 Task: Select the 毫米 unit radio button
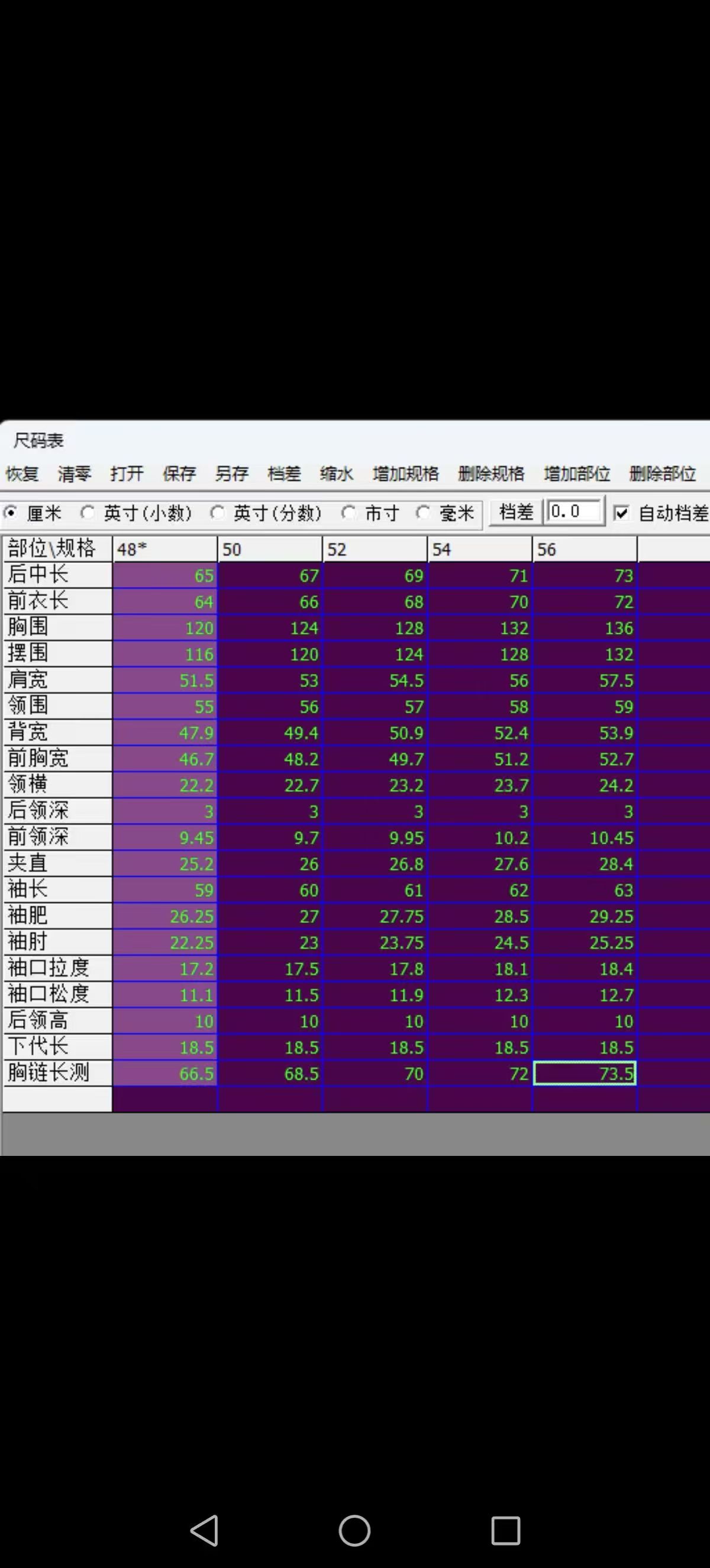[x=422, y=513]
